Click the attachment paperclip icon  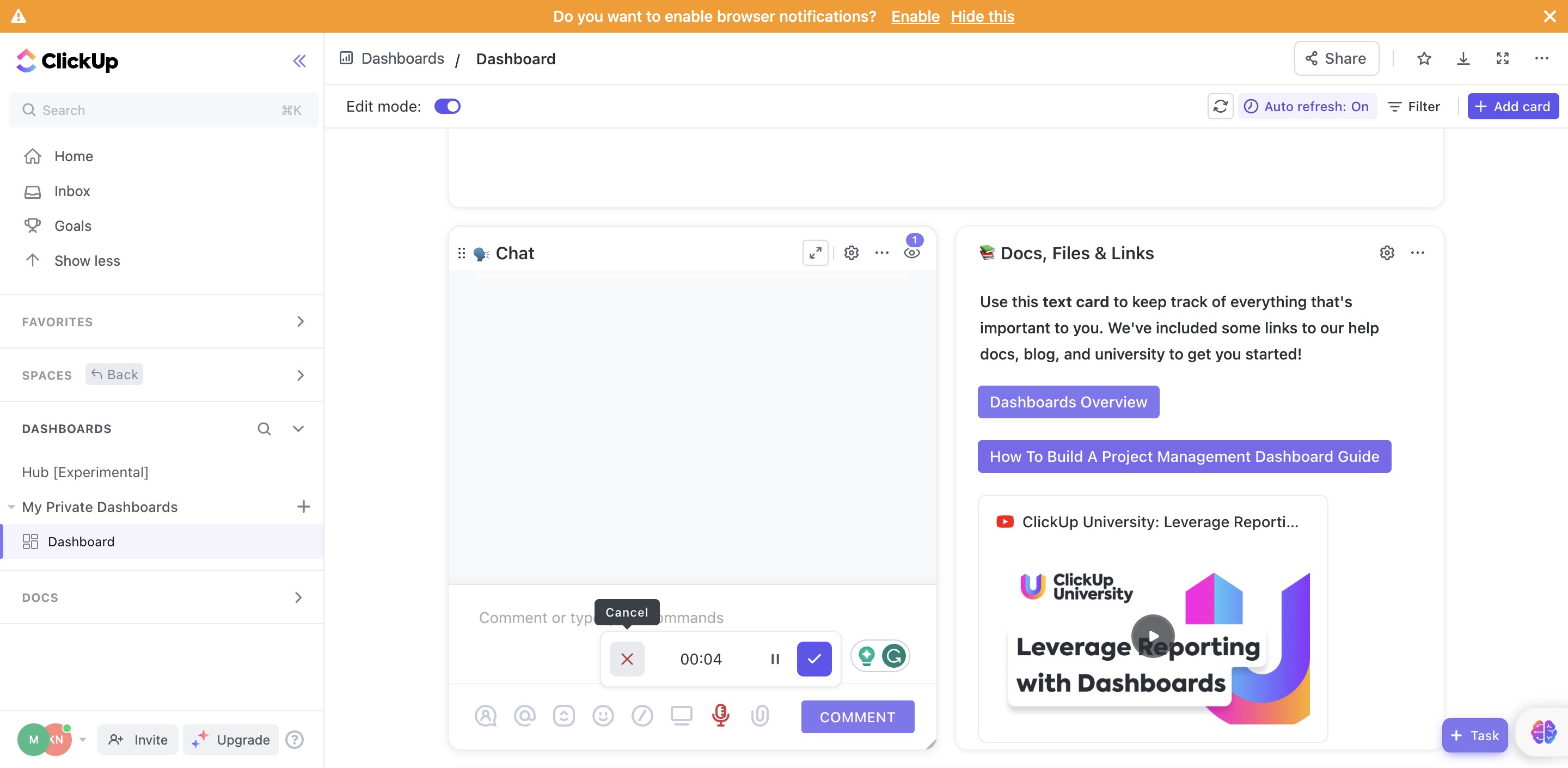(x=759, y=715)
